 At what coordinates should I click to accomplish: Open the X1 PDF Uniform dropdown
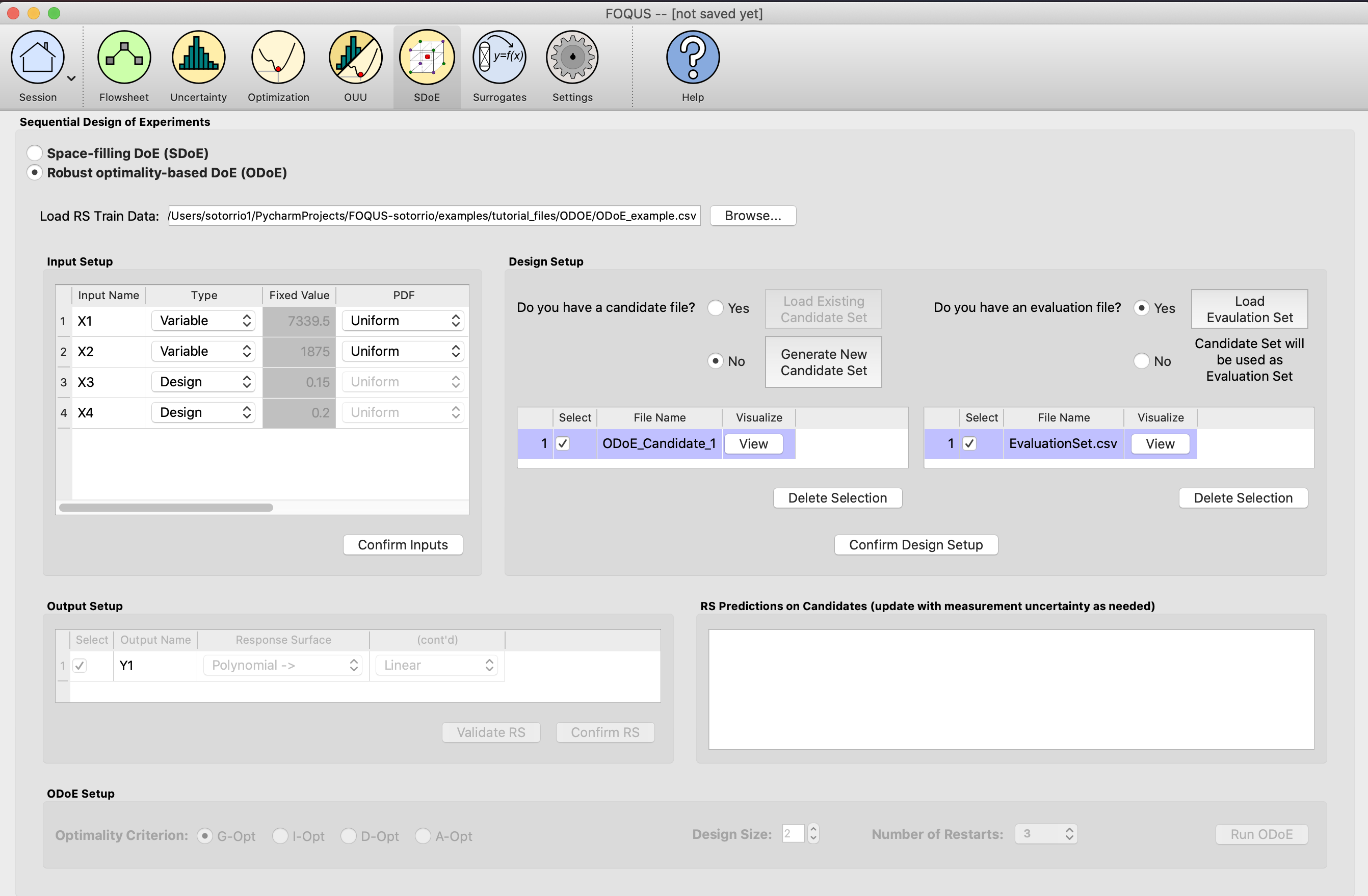point(403,321)
